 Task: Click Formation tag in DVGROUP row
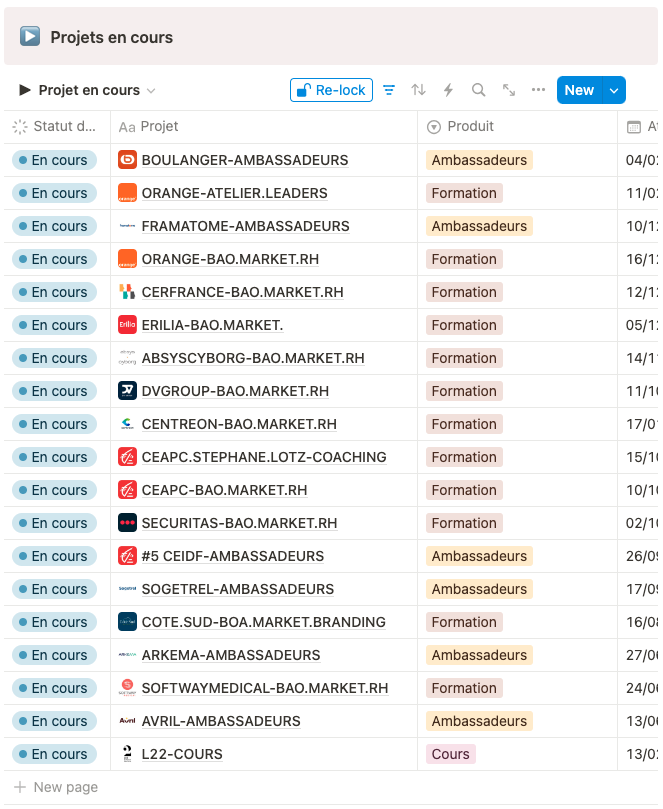pos(464,391)
